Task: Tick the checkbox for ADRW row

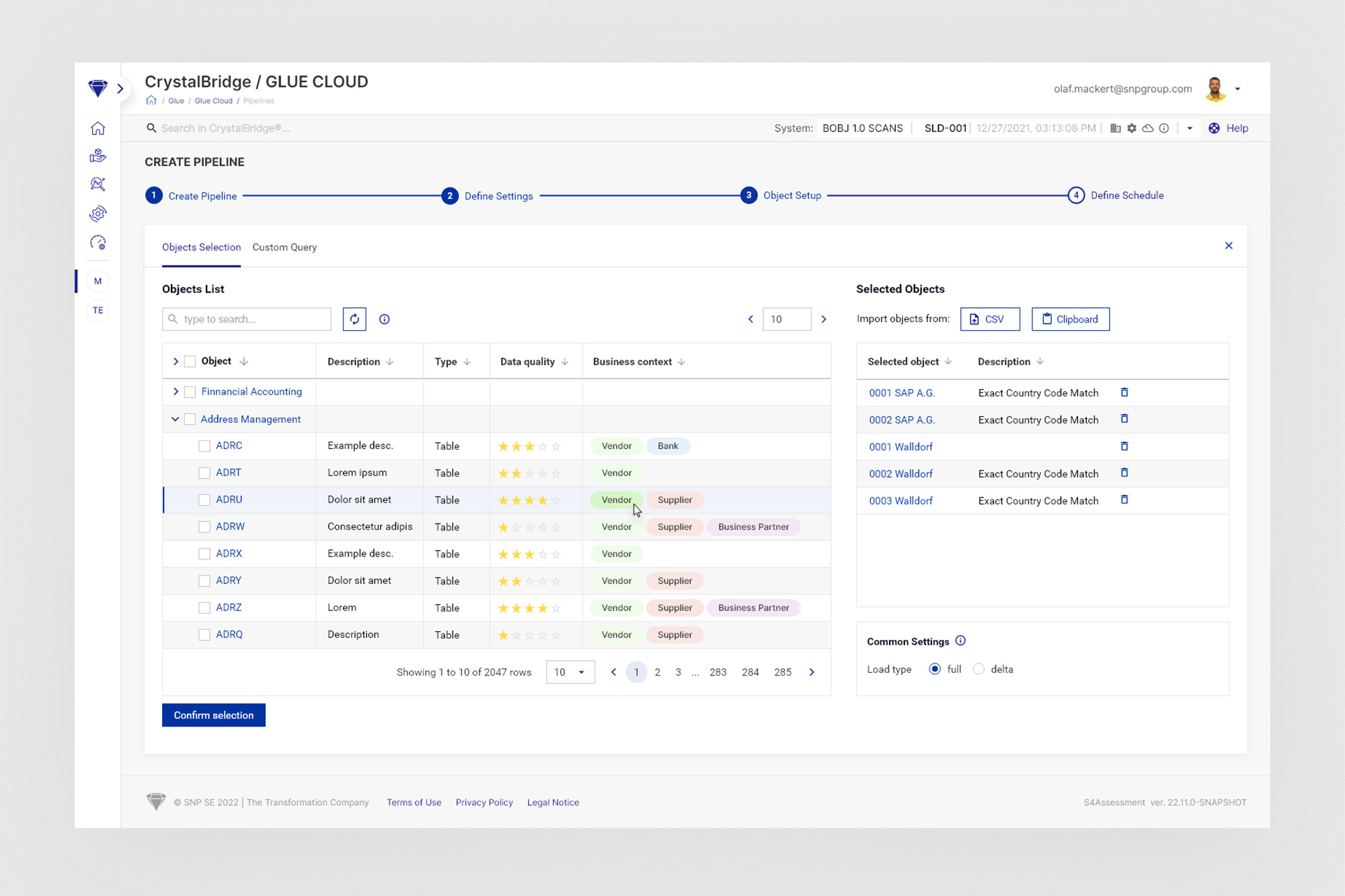Action: [204, 527]
